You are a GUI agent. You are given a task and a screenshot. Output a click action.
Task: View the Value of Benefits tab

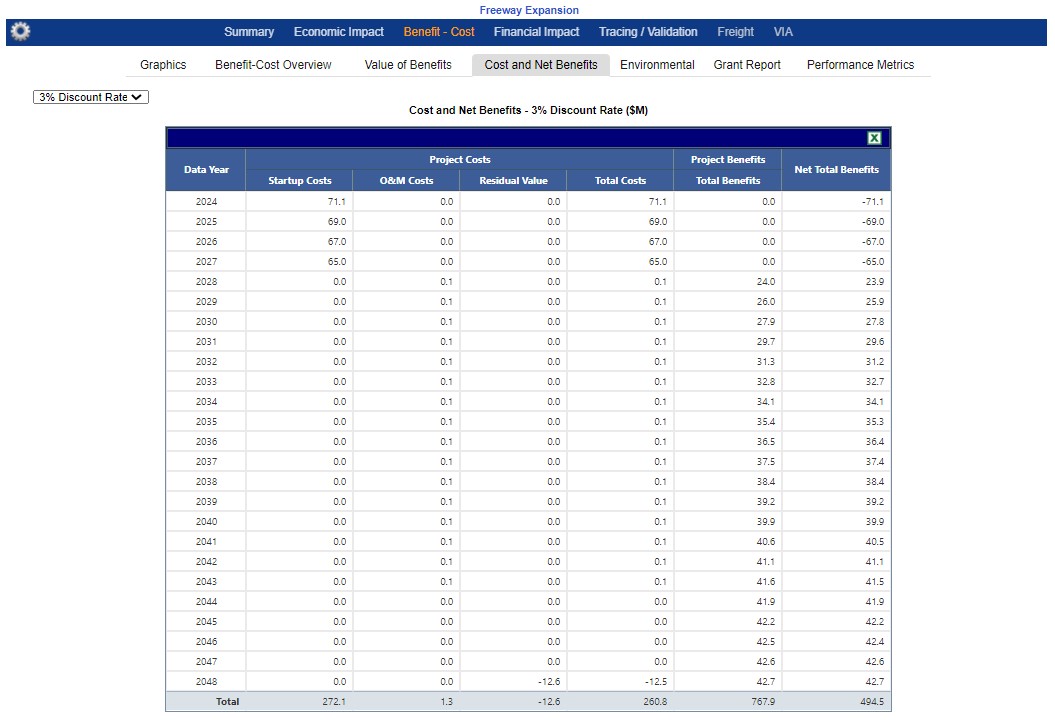coord(408,65)
